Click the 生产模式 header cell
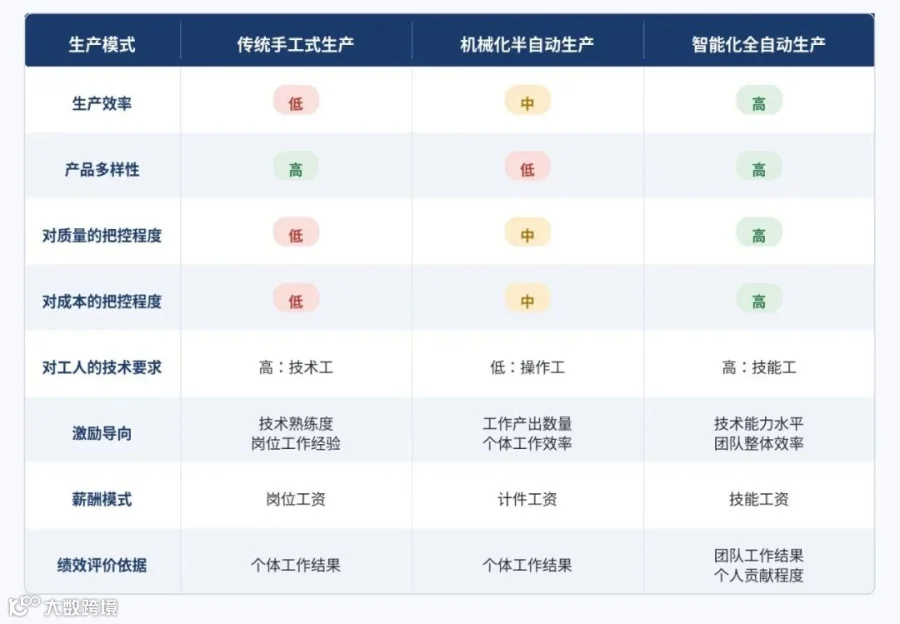This screenshot has height=624, width=900. pyautogui.click(x=102, y=44)
